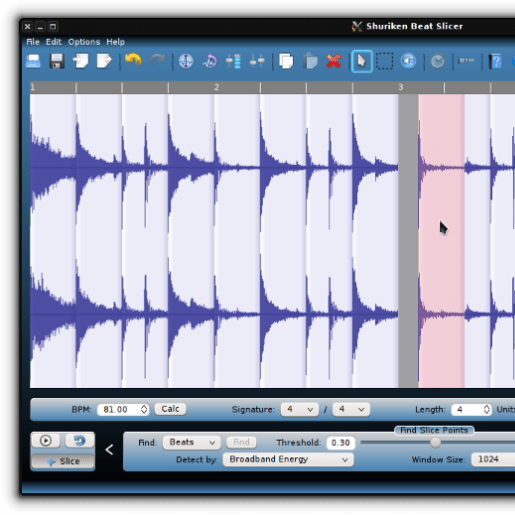
Task: Click the Normalise waveform icon
Action: coord(186,61)
